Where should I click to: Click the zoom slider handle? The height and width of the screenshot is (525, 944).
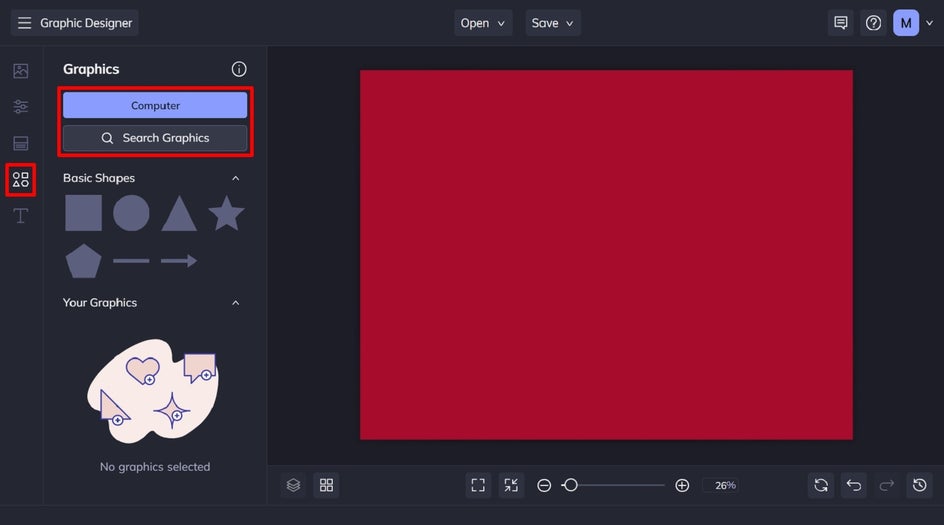click(571, 485)
